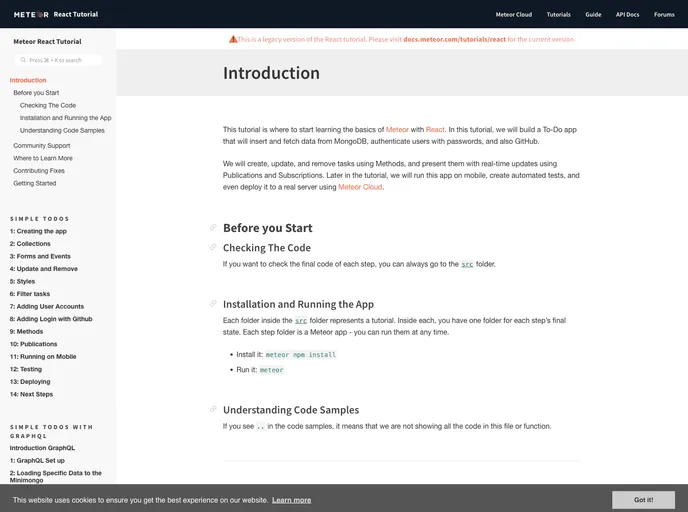Image resolution: width=688 pixels, height=512 pixels.
Task: Follow the docs.meteor.com/tutorials/react link
Action: (454, 39)
